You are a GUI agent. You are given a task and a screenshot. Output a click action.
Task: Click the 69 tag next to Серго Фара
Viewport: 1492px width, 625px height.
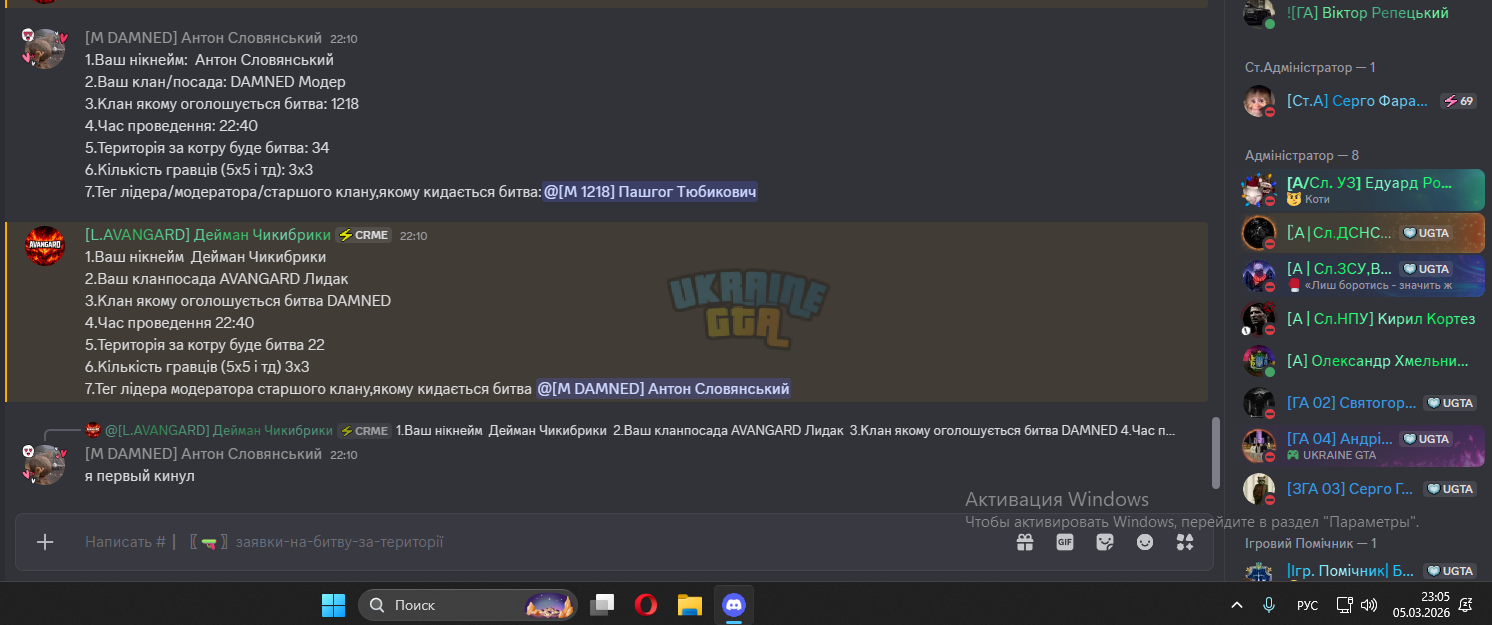point(1459,101)
